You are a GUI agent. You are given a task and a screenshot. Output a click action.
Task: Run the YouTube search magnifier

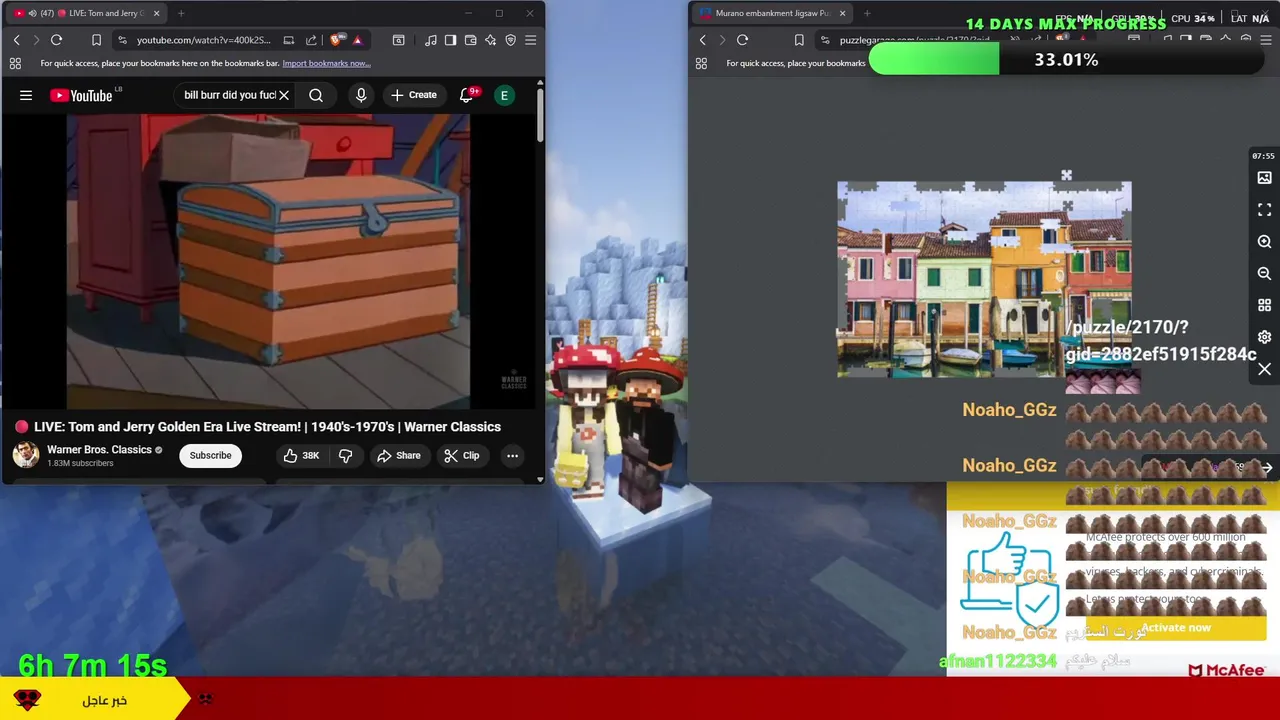click(316, 95)
